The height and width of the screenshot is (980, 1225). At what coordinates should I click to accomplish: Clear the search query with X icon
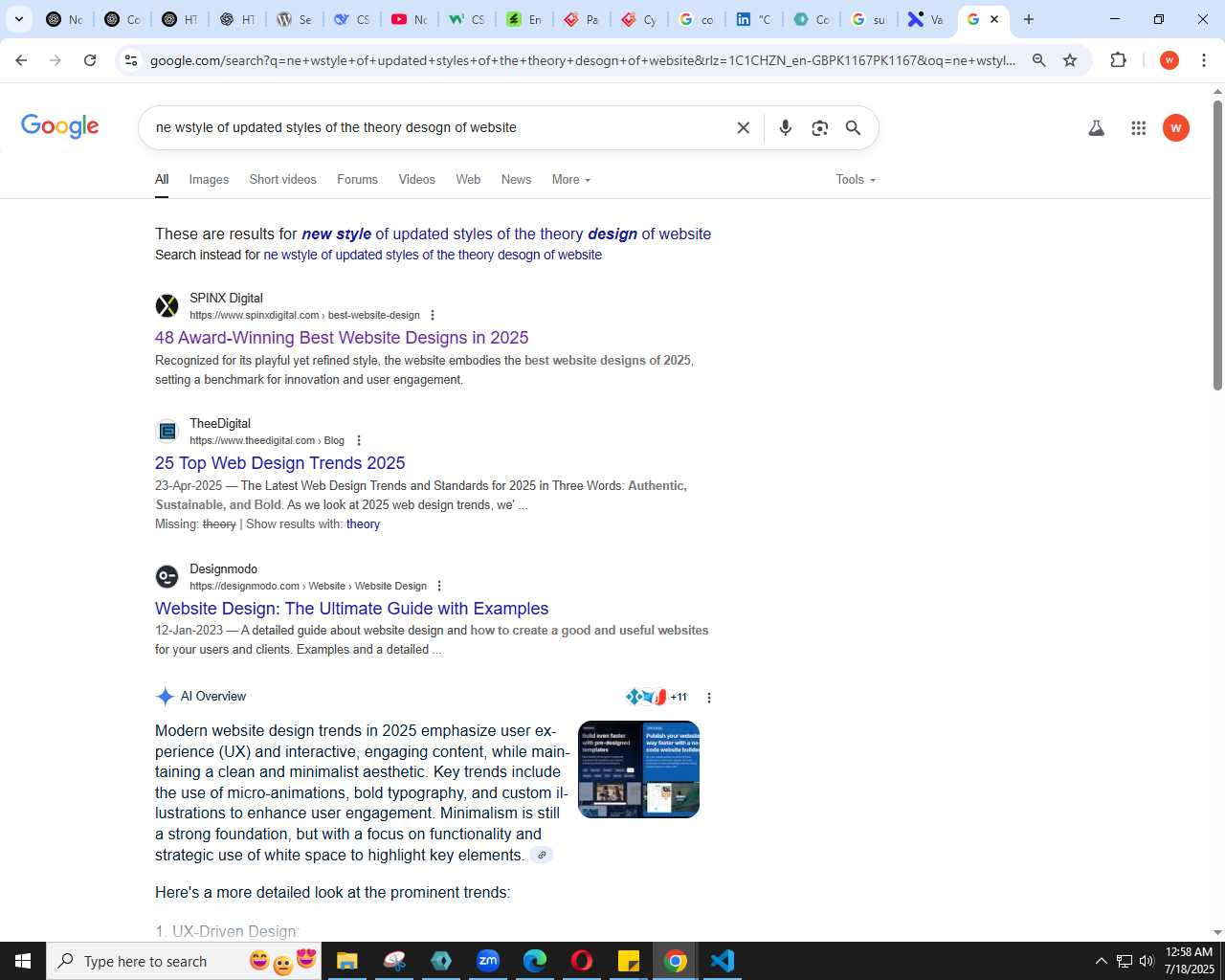(x=743, y=128)
